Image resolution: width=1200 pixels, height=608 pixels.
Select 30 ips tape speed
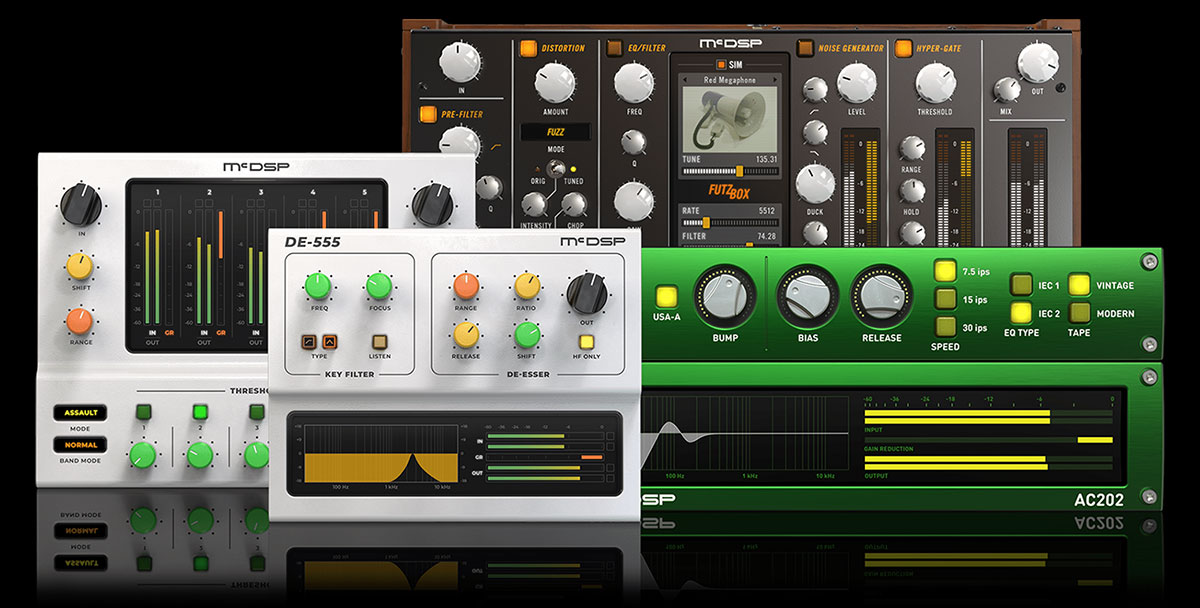pyautogui.click(x=945, y=325)
